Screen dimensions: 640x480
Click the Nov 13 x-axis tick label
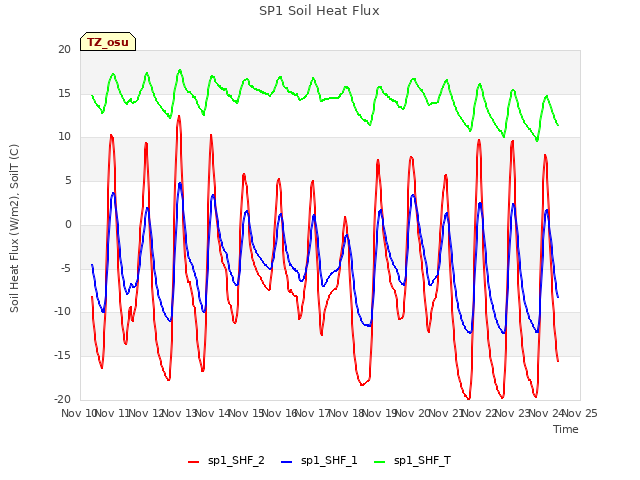180,413
